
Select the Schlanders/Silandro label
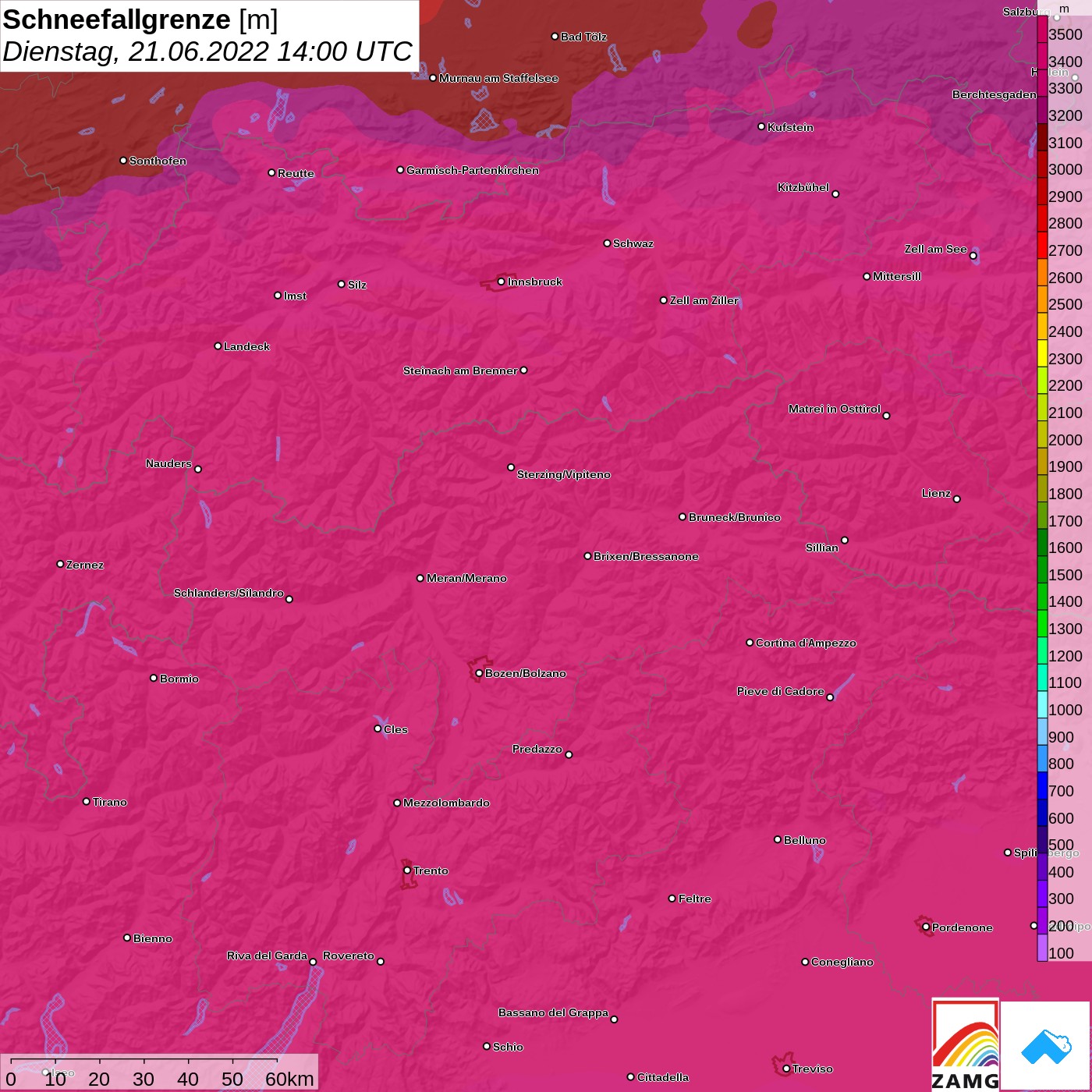pyautogui.click(x=229, y=593)
